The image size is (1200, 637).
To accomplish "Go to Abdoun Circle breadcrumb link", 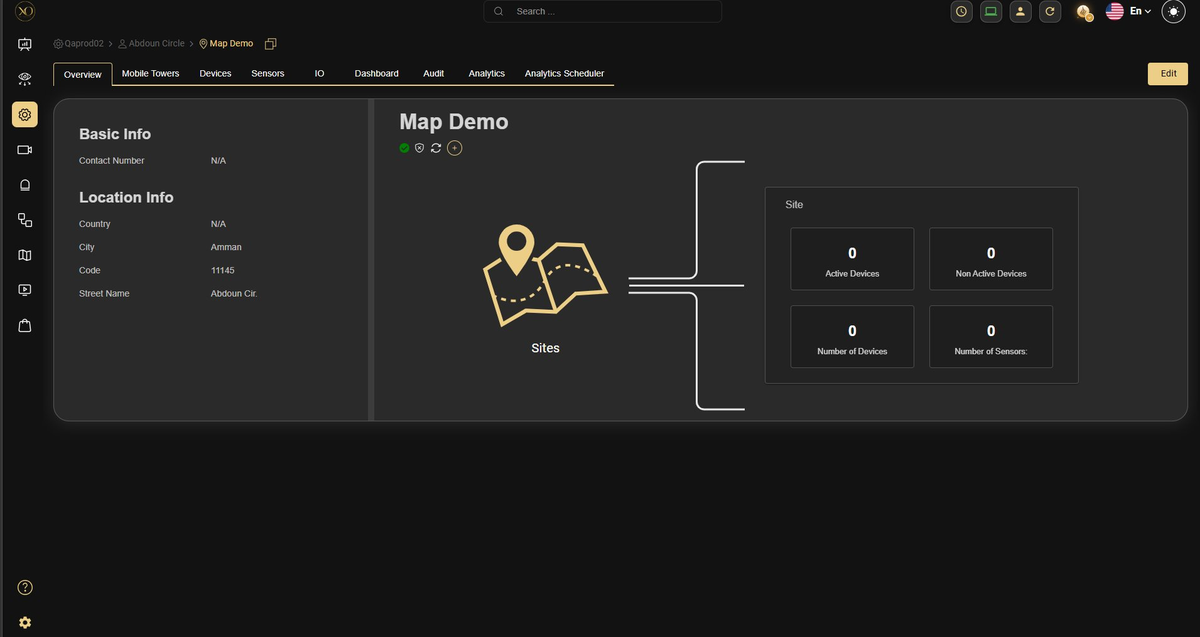I will [156, 44].
